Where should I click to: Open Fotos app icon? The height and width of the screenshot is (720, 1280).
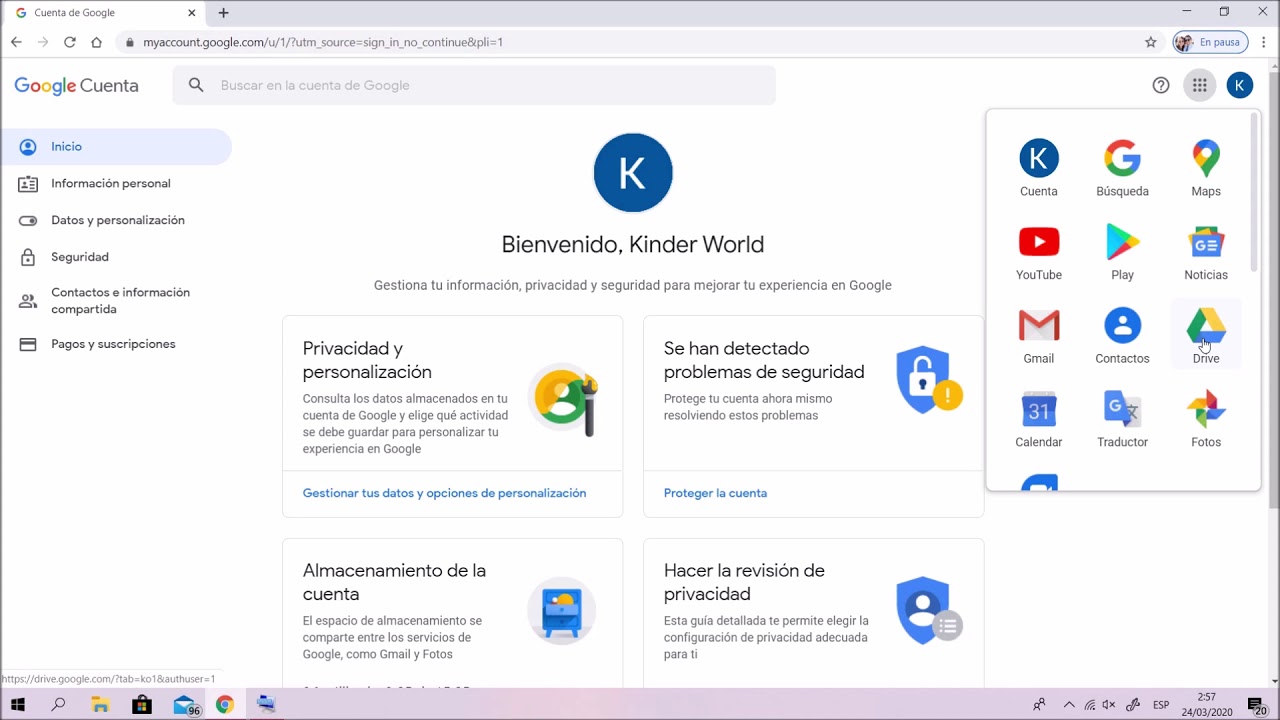1206,419
